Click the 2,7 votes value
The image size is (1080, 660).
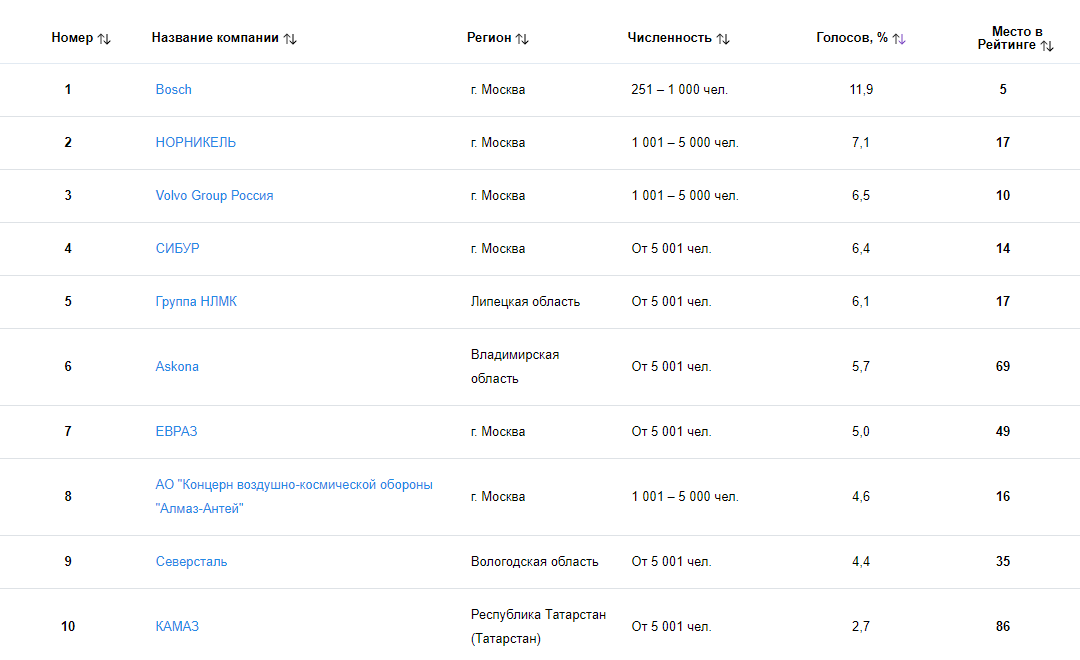(x=861, y=626)
